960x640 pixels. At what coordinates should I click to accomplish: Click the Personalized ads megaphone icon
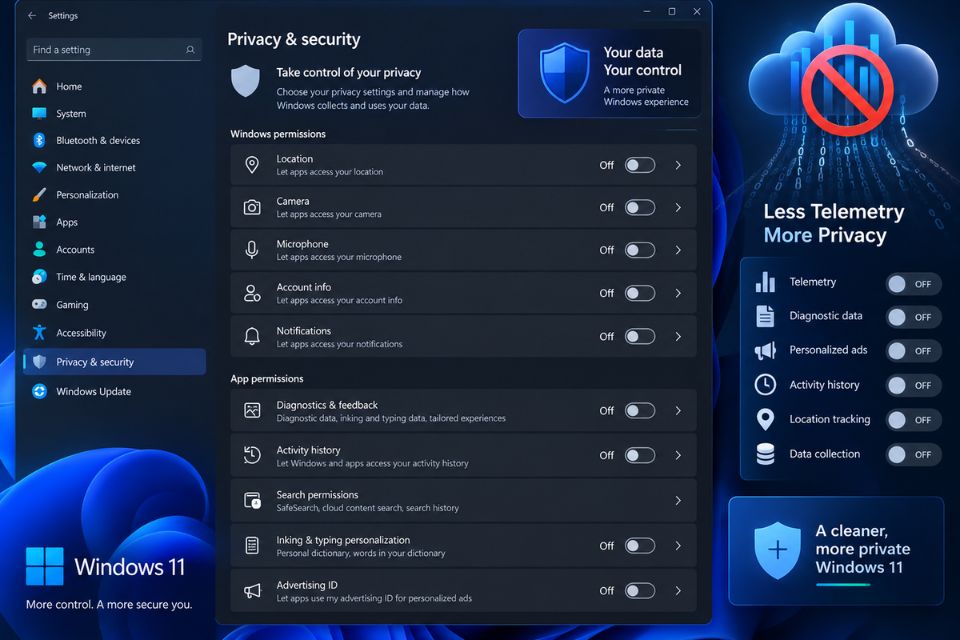765,350
